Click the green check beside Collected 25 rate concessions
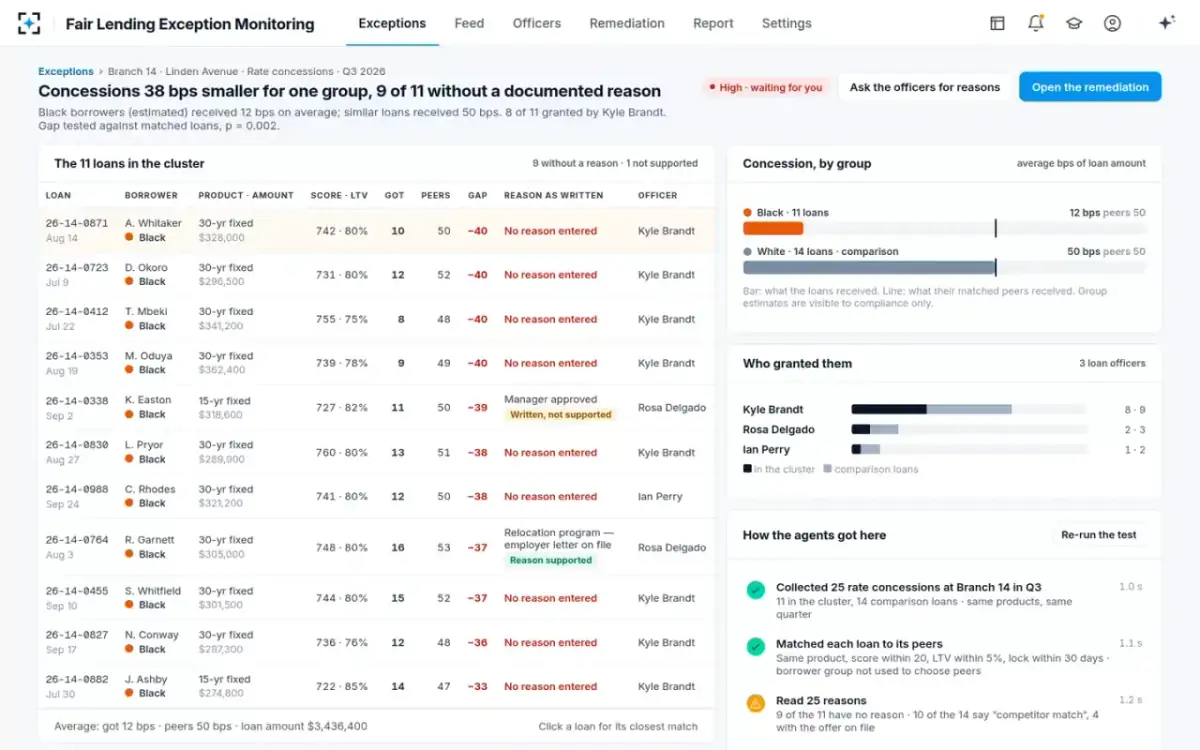The width and height of the screenshot is (1200, 750). click(756, 590)
